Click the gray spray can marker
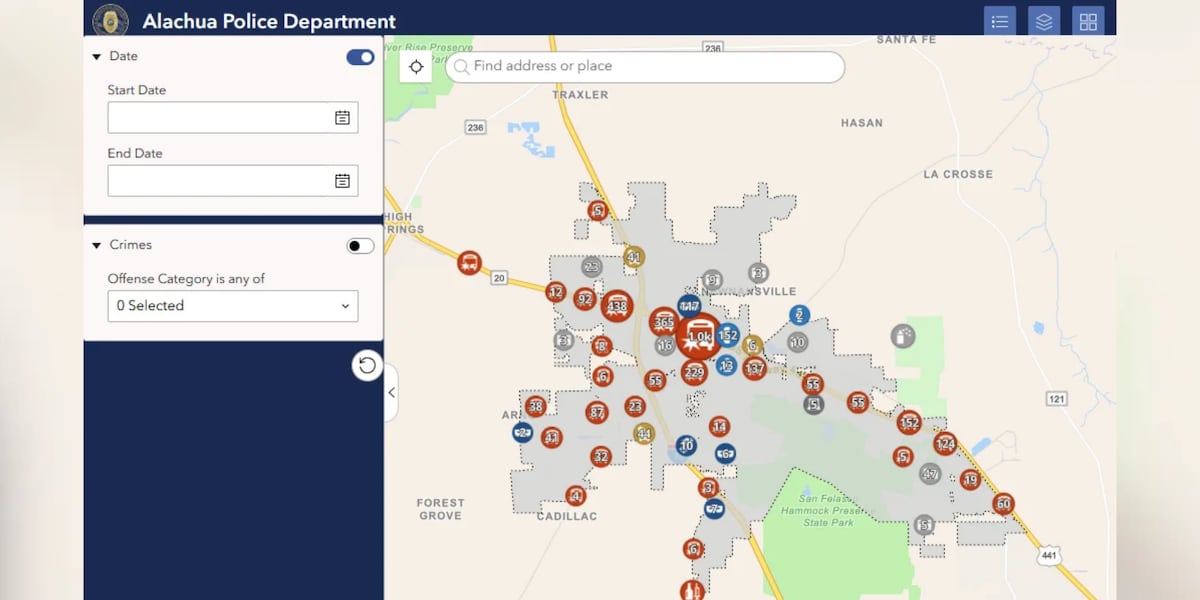The image size is (1200, 600). coord(903,336)
